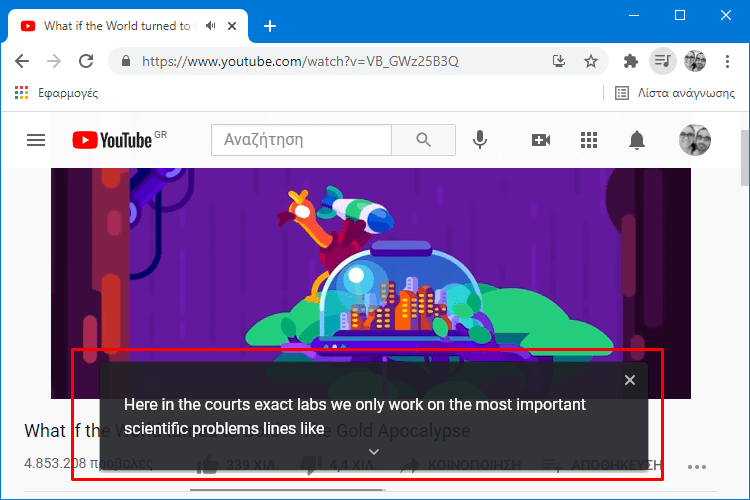Close the YouTube tab
This screenshot has width=750, height=500.
[232, 26]
